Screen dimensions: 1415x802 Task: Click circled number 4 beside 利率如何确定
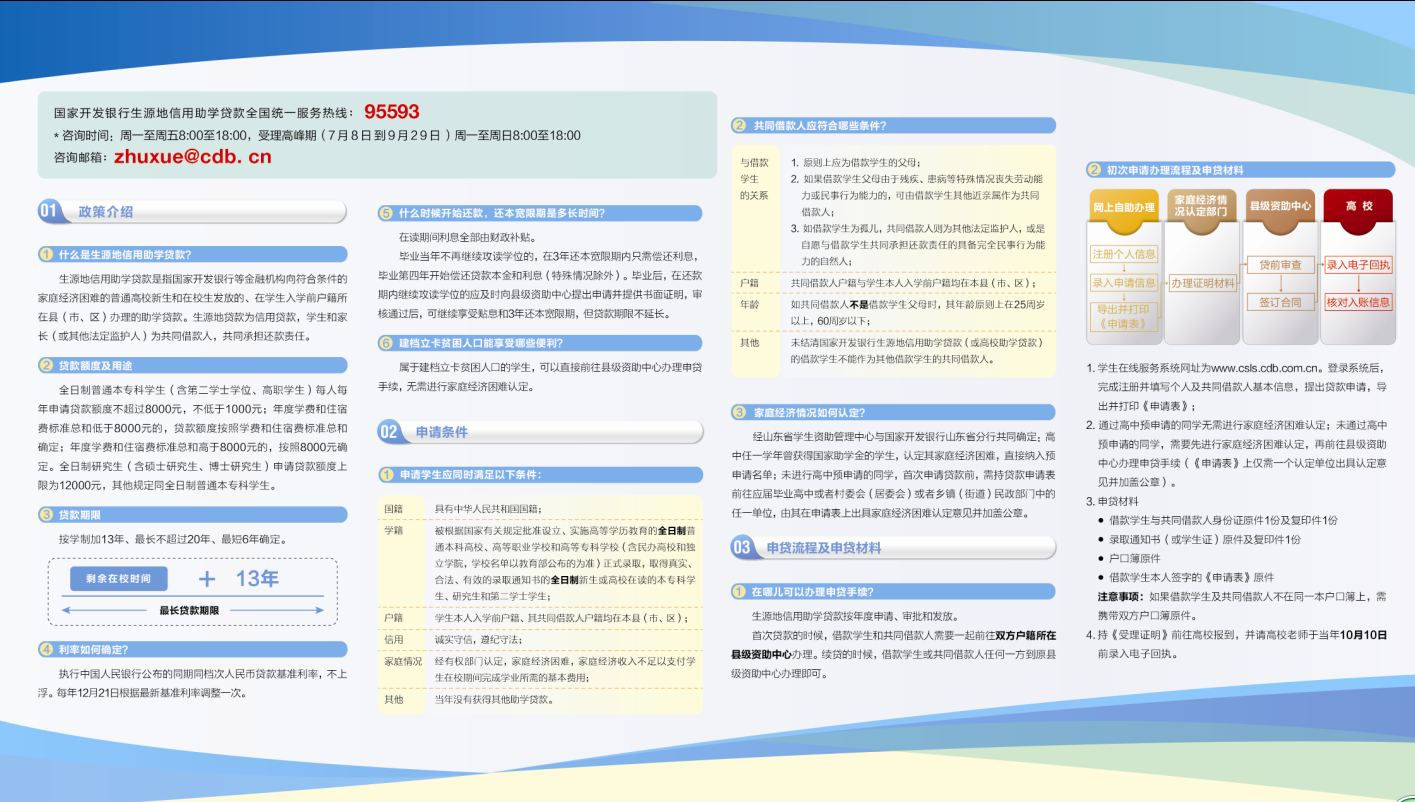click(x=46, y=650)
